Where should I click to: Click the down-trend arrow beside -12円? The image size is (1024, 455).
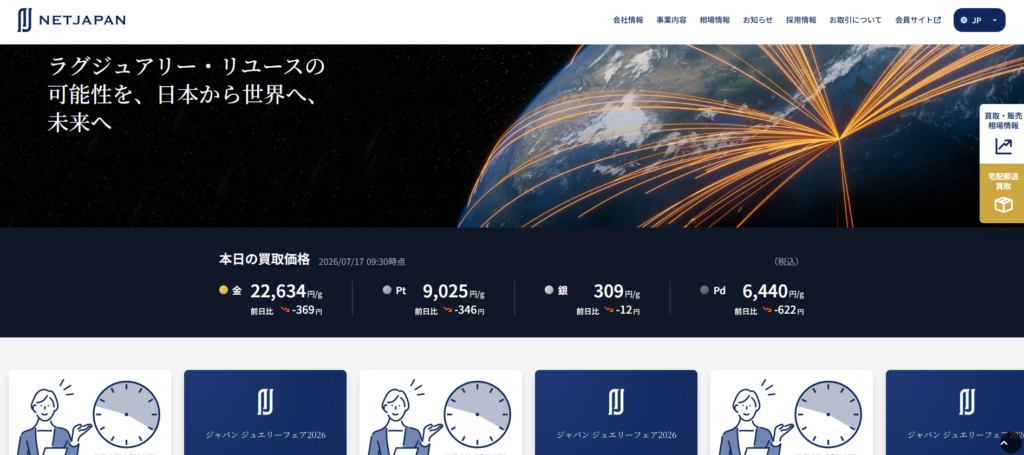(x=609, y=310)
